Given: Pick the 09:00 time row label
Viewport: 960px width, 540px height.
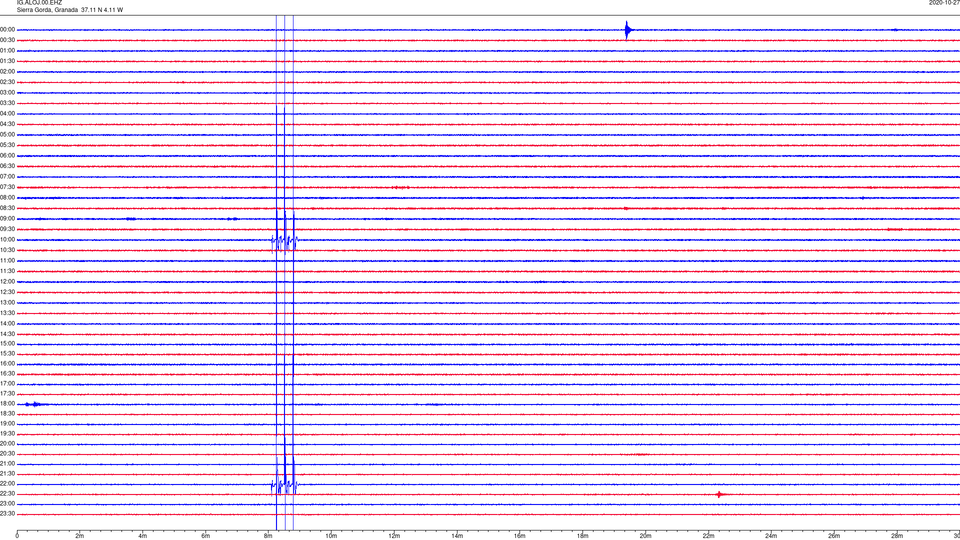Looking at the screenshot, I should (8, 219).
